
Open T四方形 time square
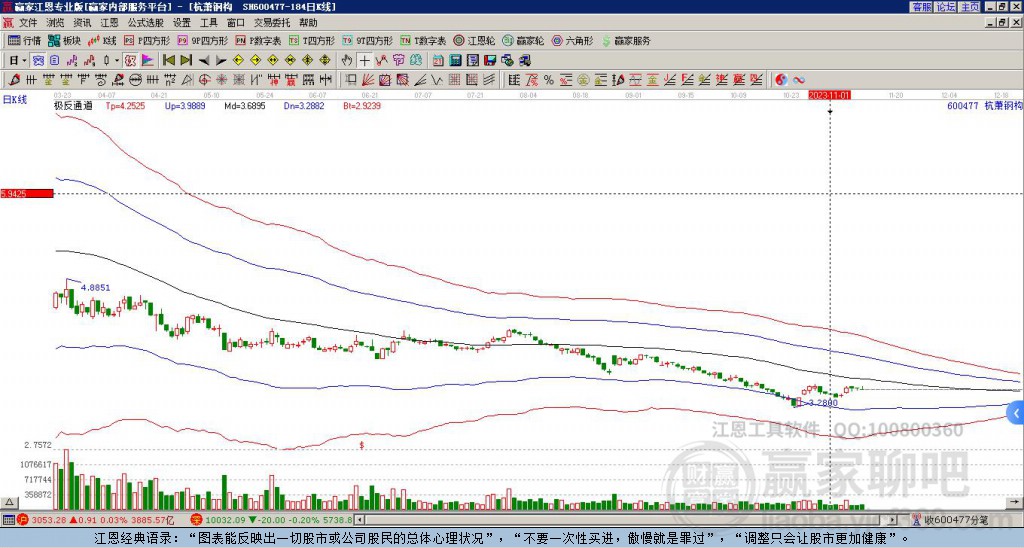point(312,40)
